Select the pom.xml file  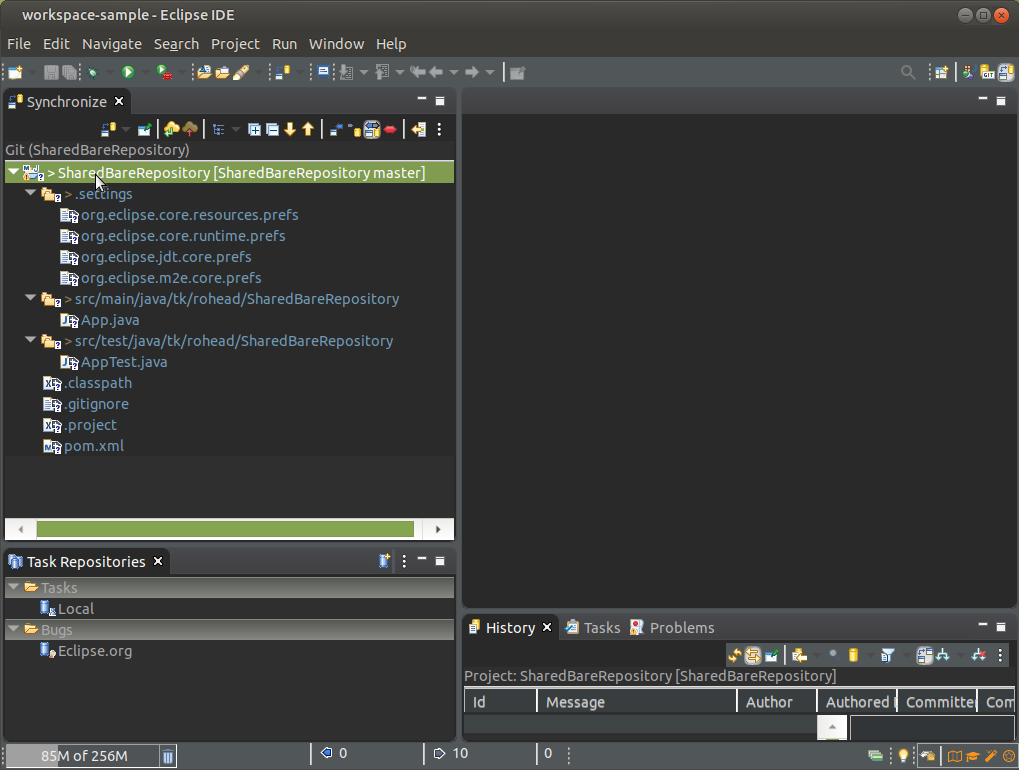pyautogui.click(x=94, y=446)
